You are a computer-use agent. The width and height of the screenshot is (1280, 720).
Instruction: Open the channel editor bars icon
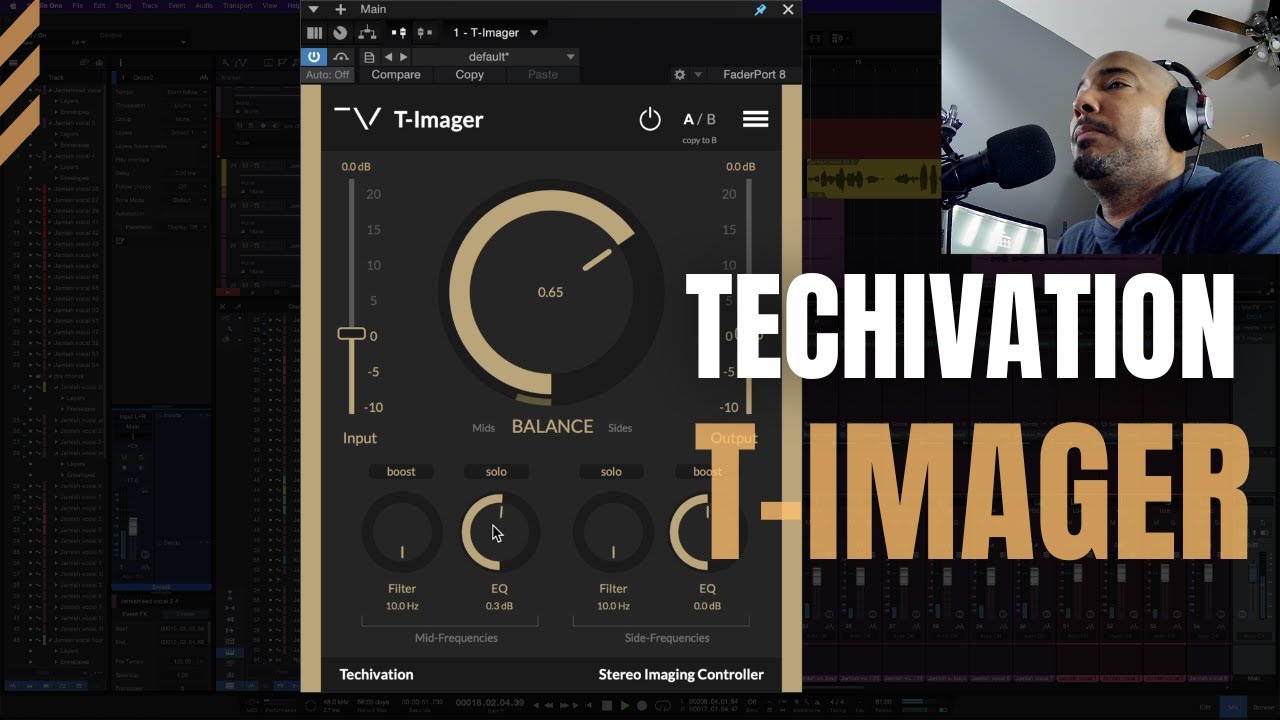[x=315, y=32]
